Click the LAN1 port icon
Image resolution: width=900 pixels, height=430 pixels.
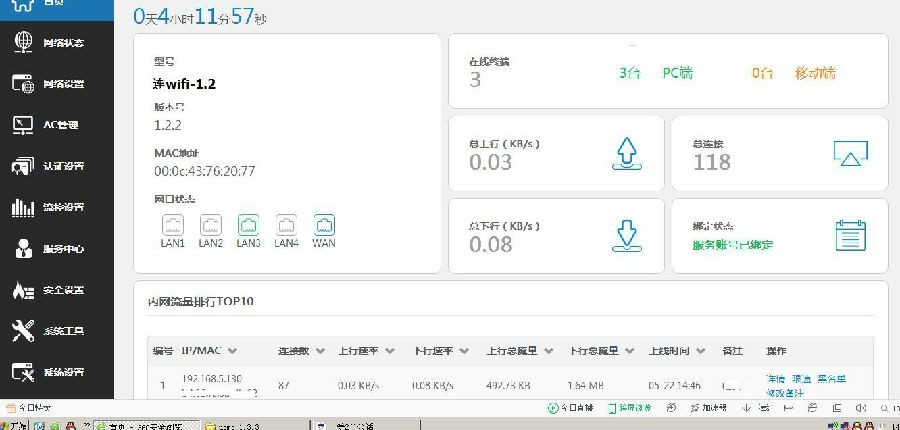click(173, 225)
